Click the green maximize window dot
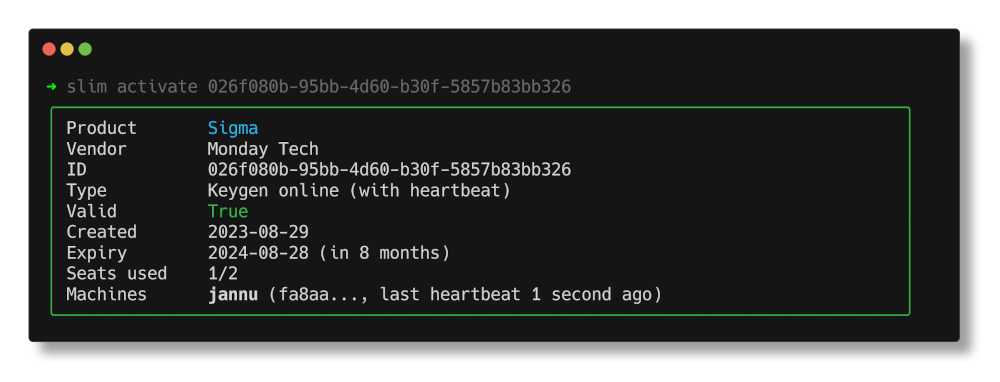The image size is (1000, 382). [x=85, y=49]
